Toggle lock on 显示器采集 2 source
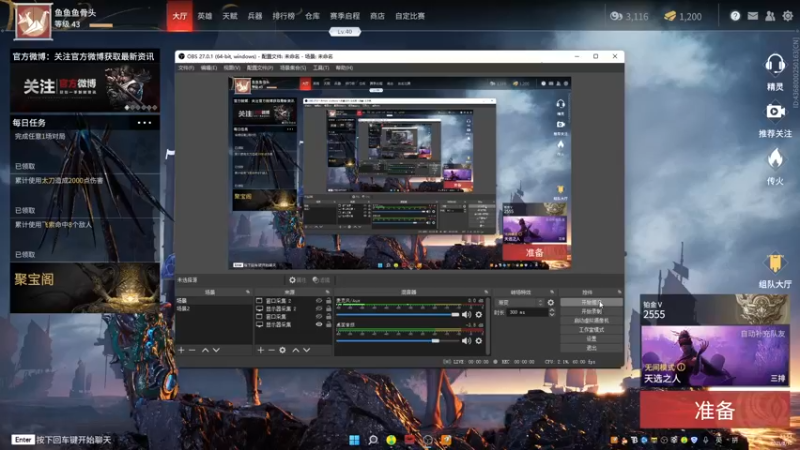The width and height of the screenshot is (800, 450). 329,309
